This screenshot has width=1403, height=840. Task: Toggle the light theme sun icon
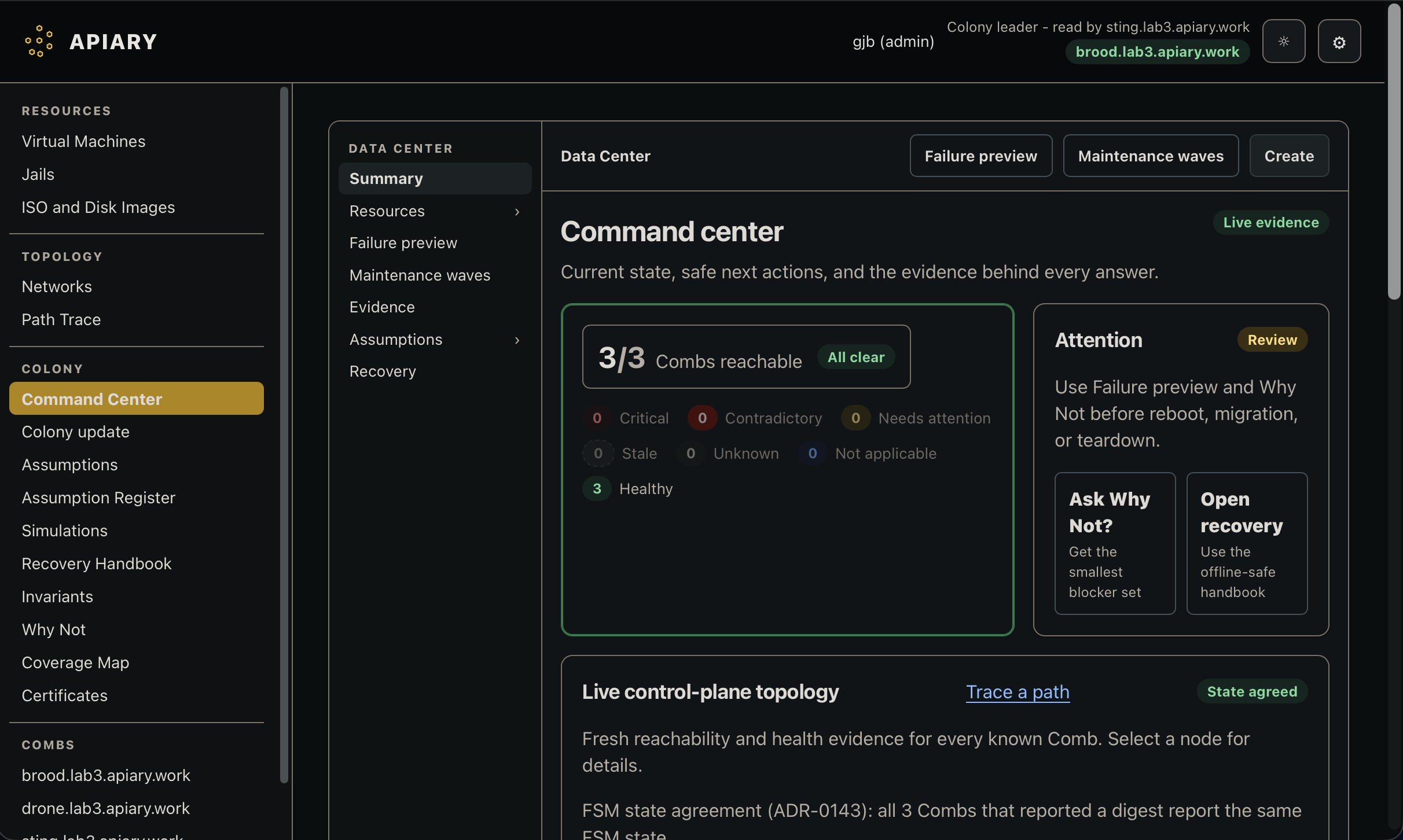(1283, 41)
